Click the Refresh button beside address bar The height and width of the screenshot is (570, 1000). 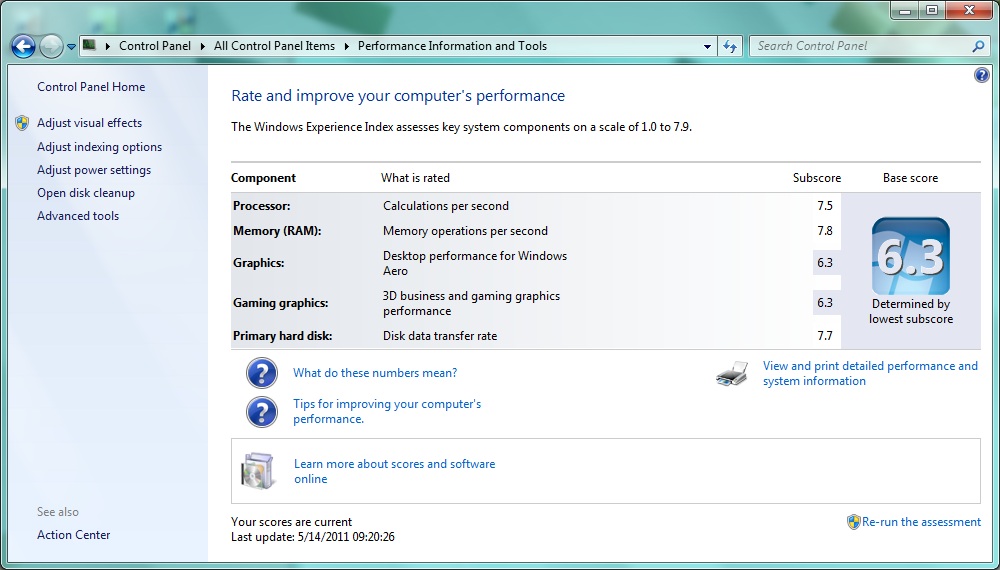(x=730, y=47)
